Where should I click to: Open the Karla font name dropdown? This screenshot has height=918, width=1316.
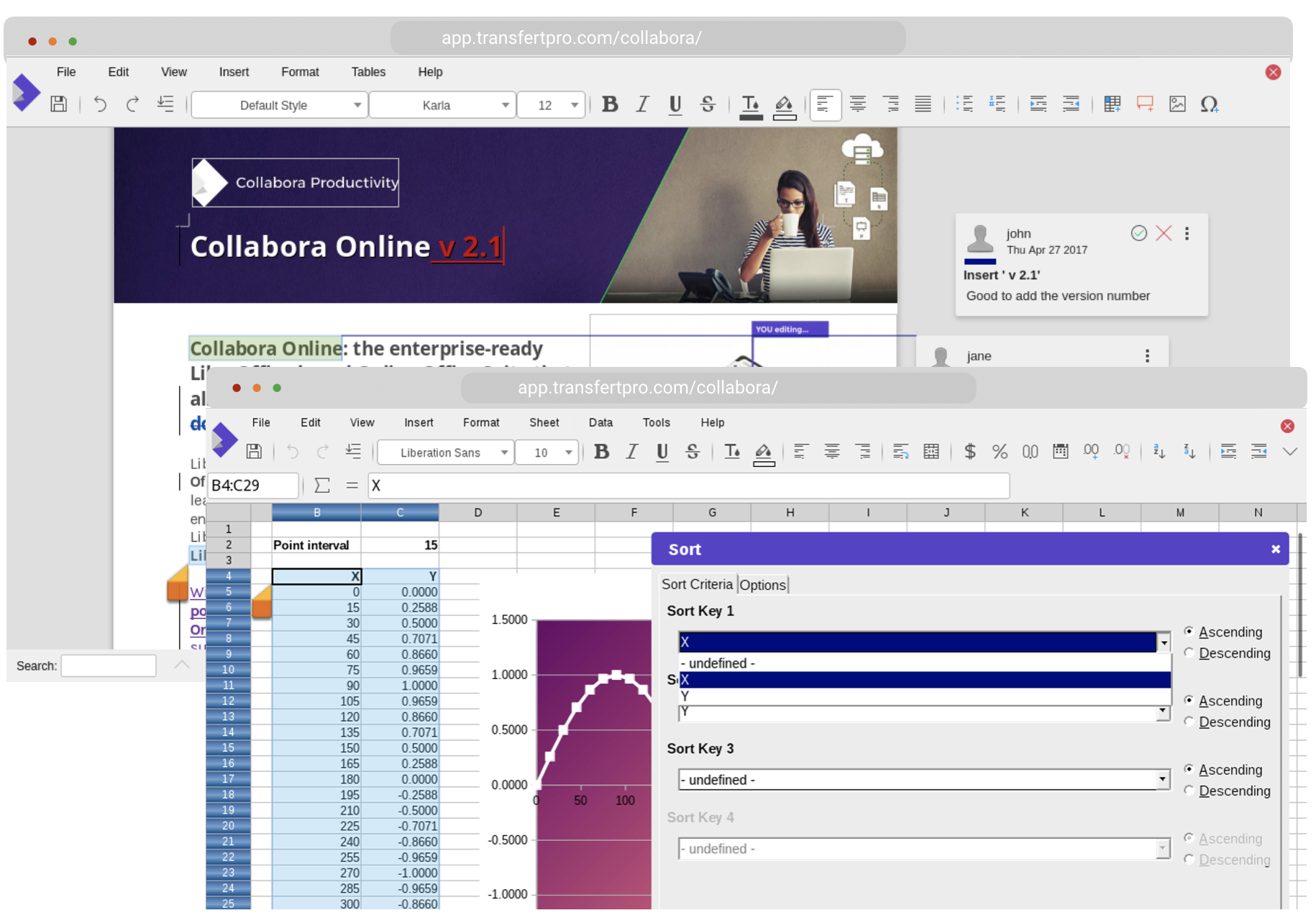pyautogui.click(x=442, y=105)
